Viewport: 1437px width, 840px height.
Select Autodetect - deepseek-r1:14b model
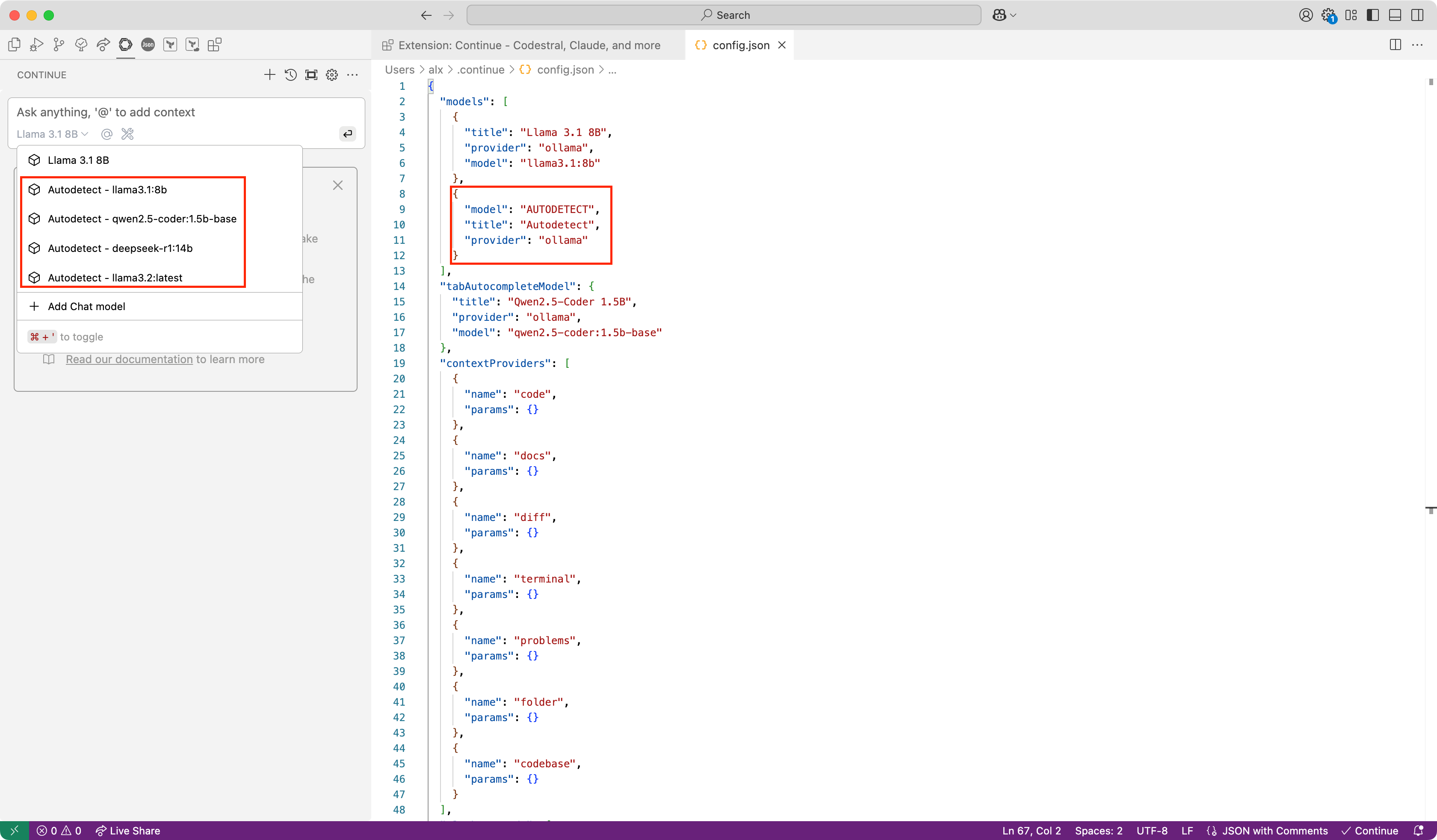pos(120,248)
